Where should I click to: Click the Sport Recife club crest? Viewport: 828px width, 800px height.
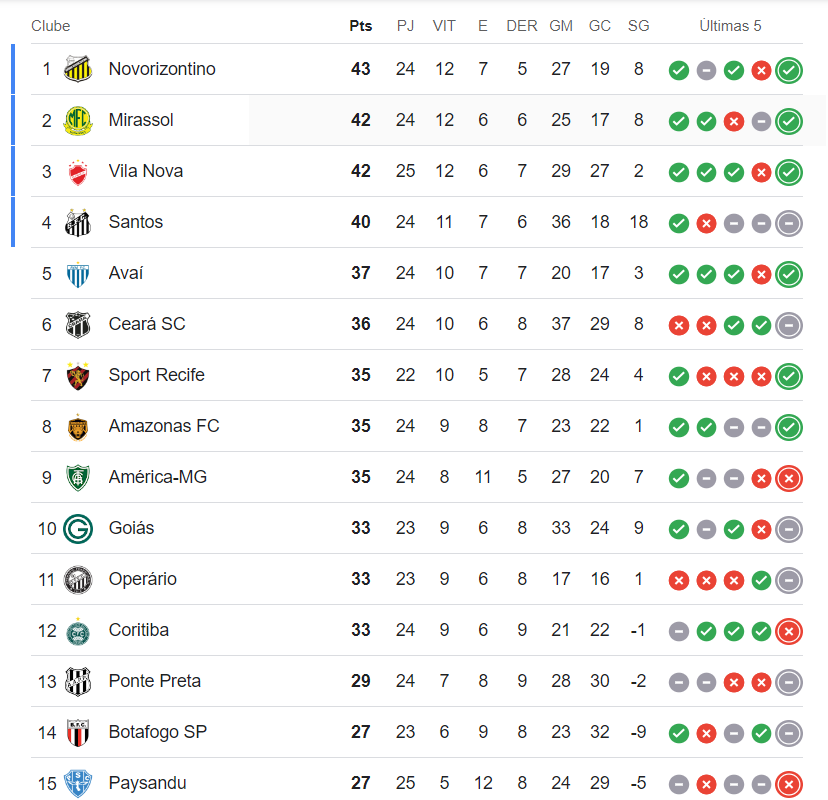click(x=78, y=375)
